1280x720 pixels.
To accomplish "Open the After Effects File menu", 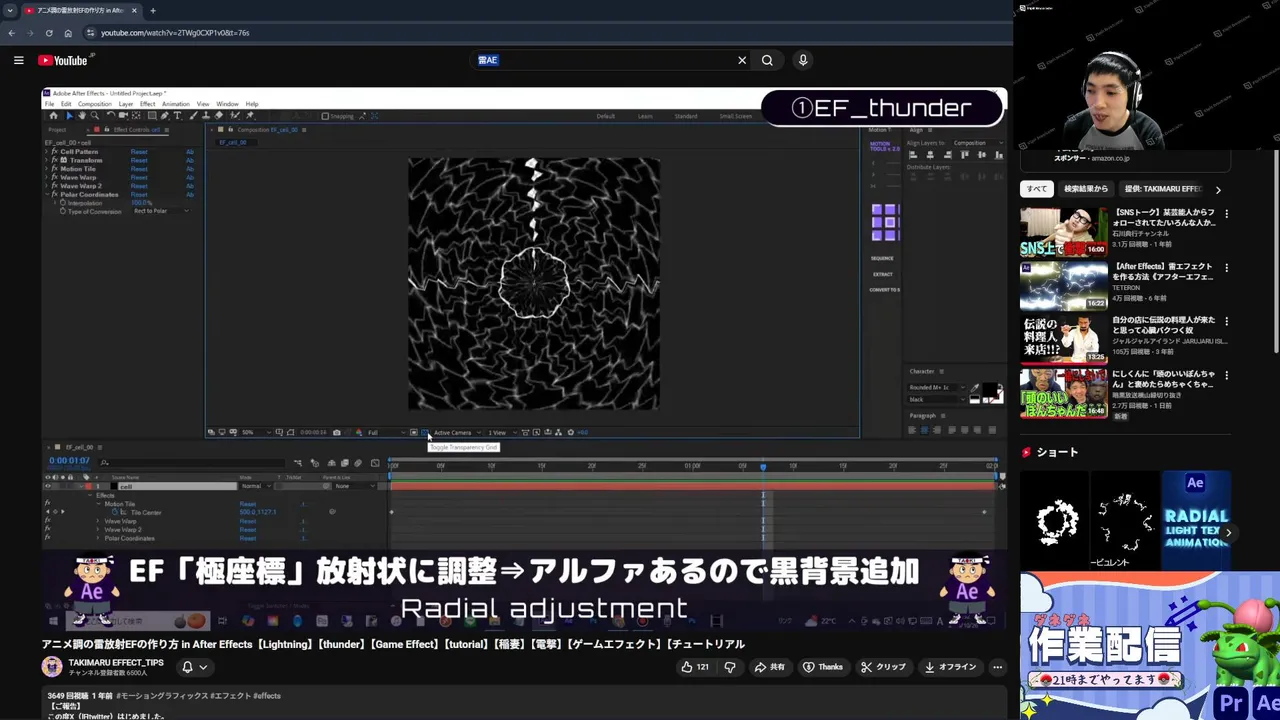I will click(x=49, y=104).
